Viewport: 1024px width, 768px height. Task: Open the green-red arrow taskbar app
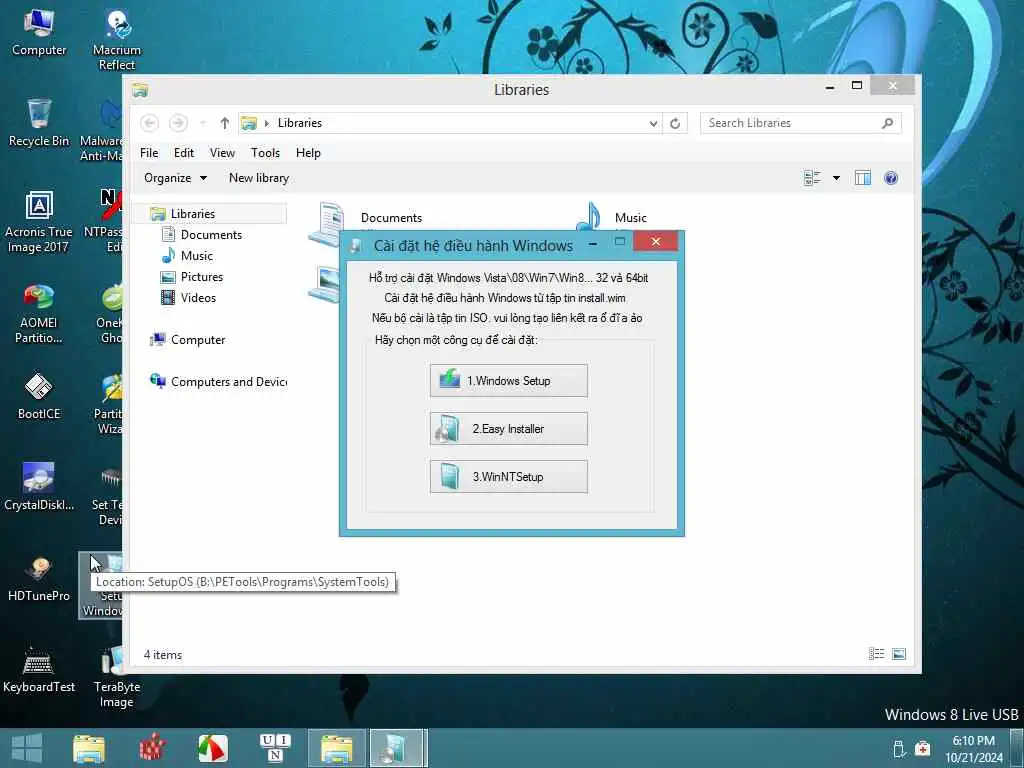[x=213, y=748]
